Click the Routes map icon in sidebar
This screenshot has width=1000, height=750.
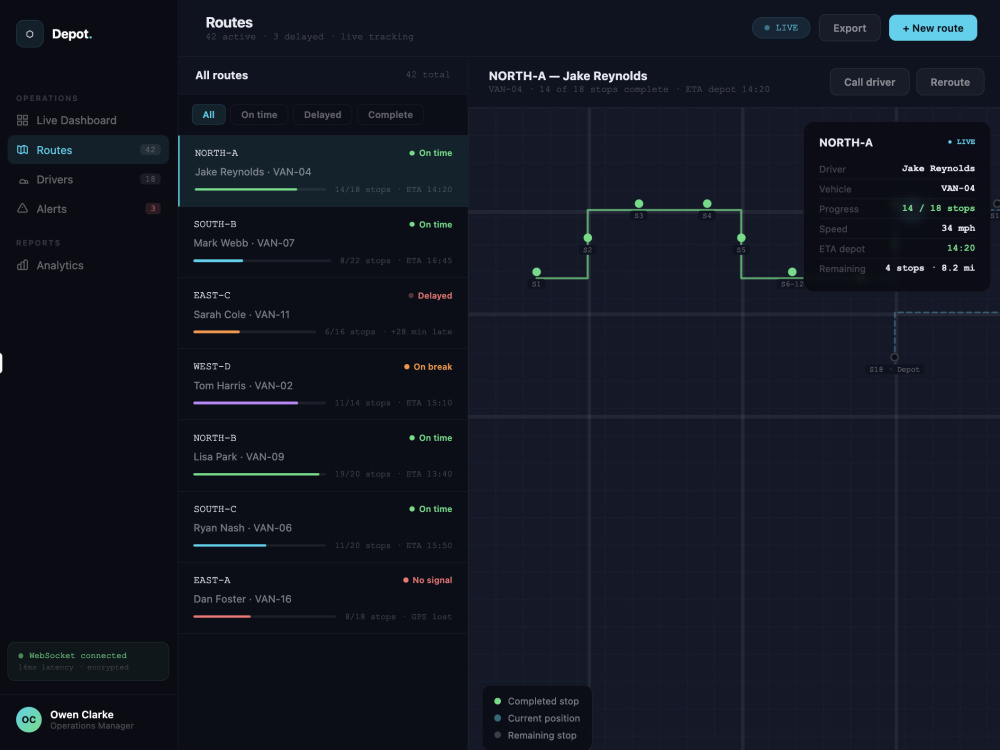click(x=22, y=150)
